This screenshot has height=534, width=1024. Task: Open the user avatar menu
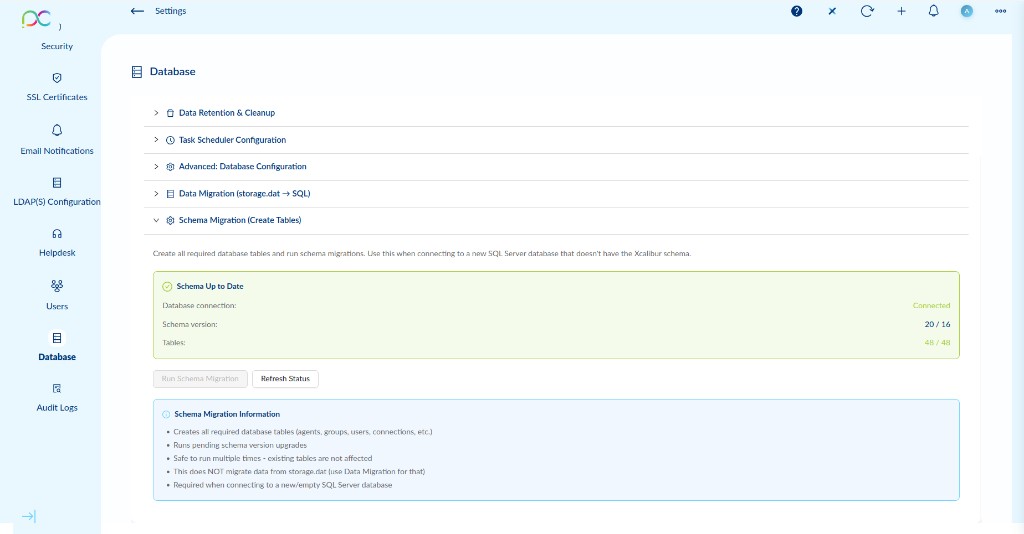967,11
